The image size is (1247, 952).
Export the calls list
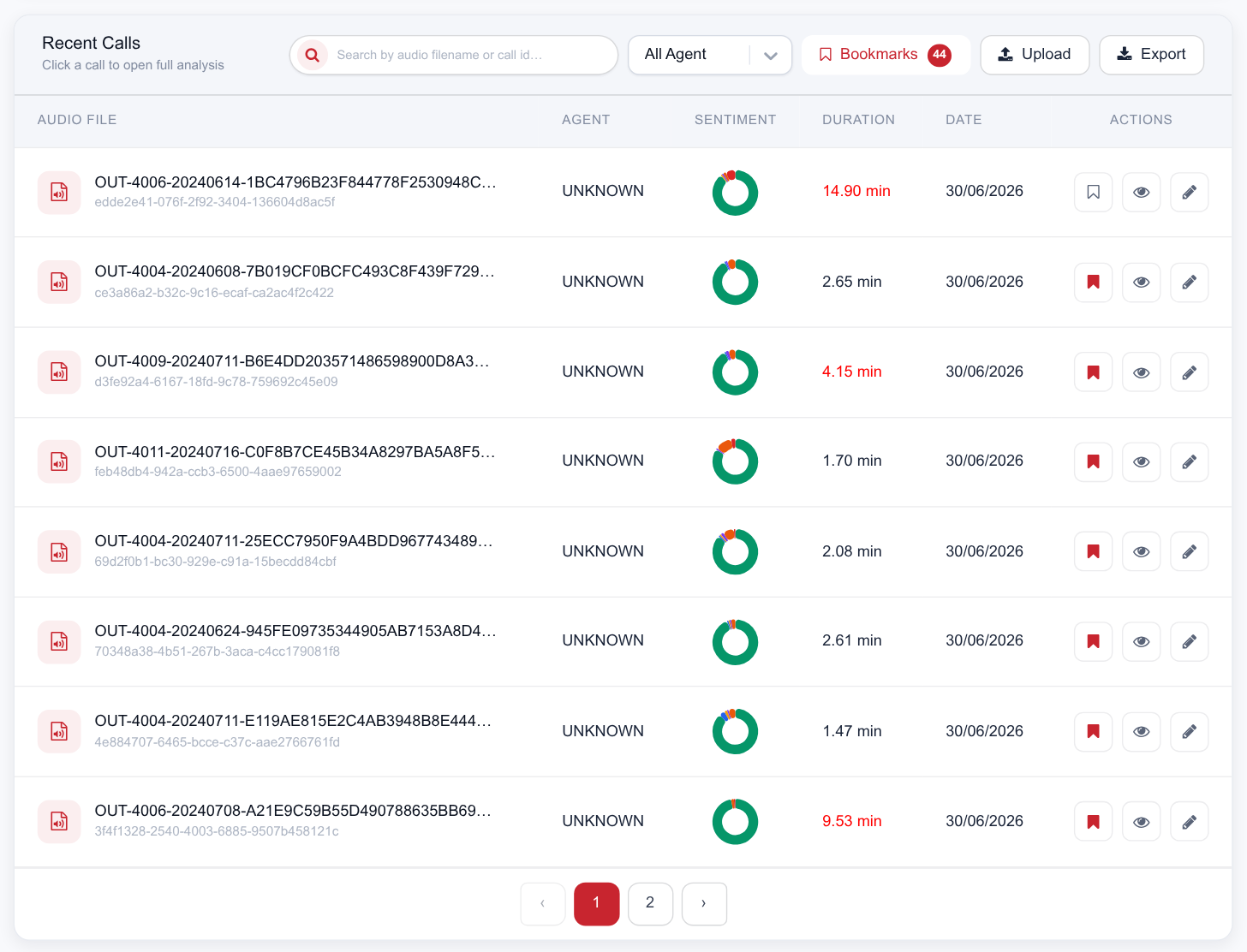[x=1152, y=55]
